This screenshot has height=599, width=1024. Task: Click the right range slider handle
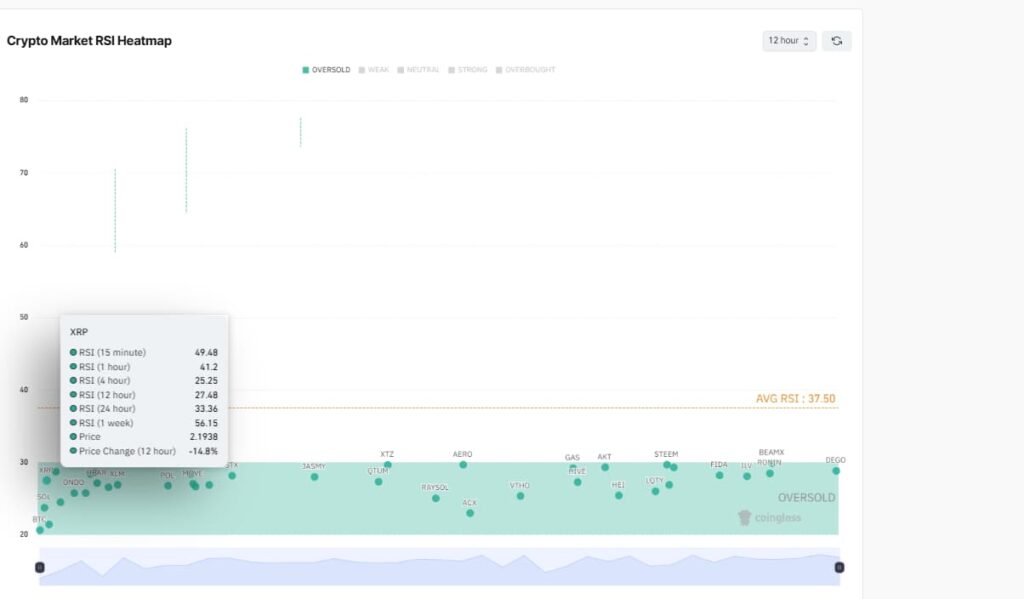[839, 567]
